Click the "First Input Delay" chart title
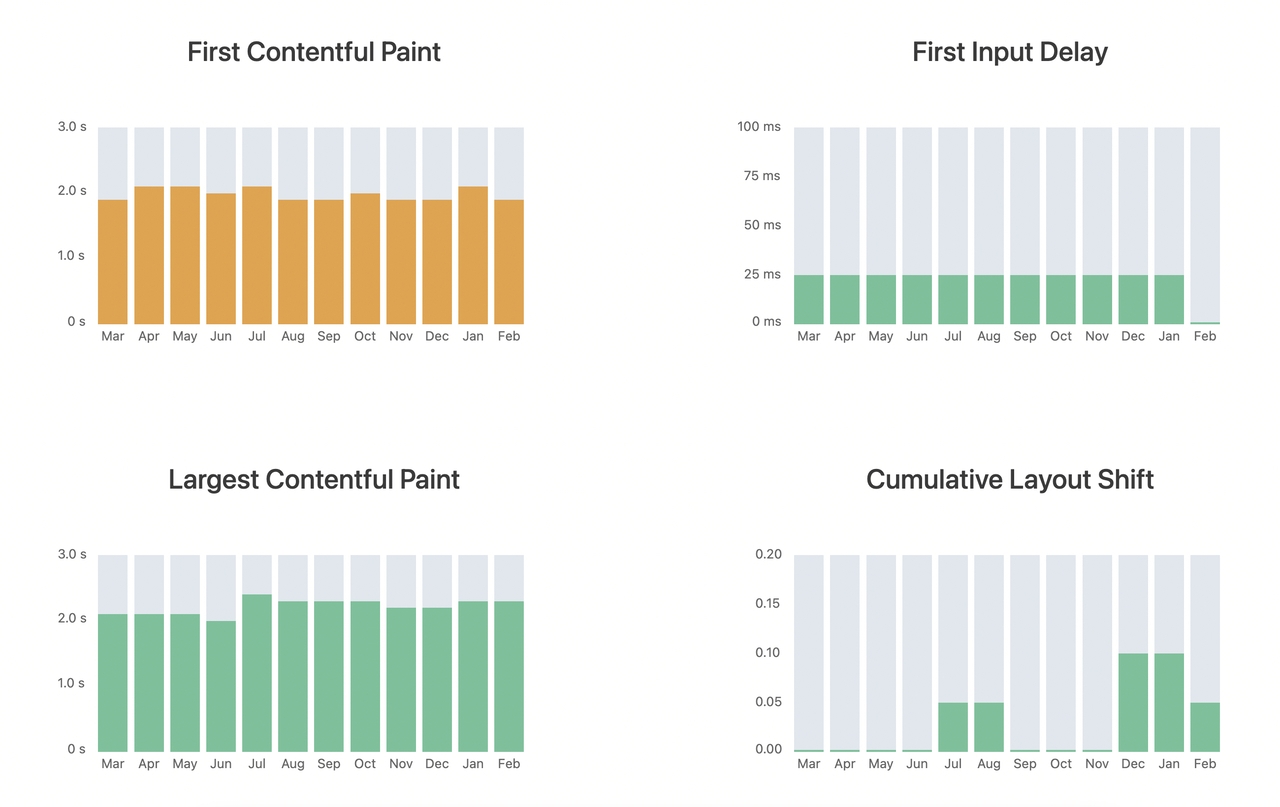This screenshot has width=1280, height=807. coord(1010,52)
